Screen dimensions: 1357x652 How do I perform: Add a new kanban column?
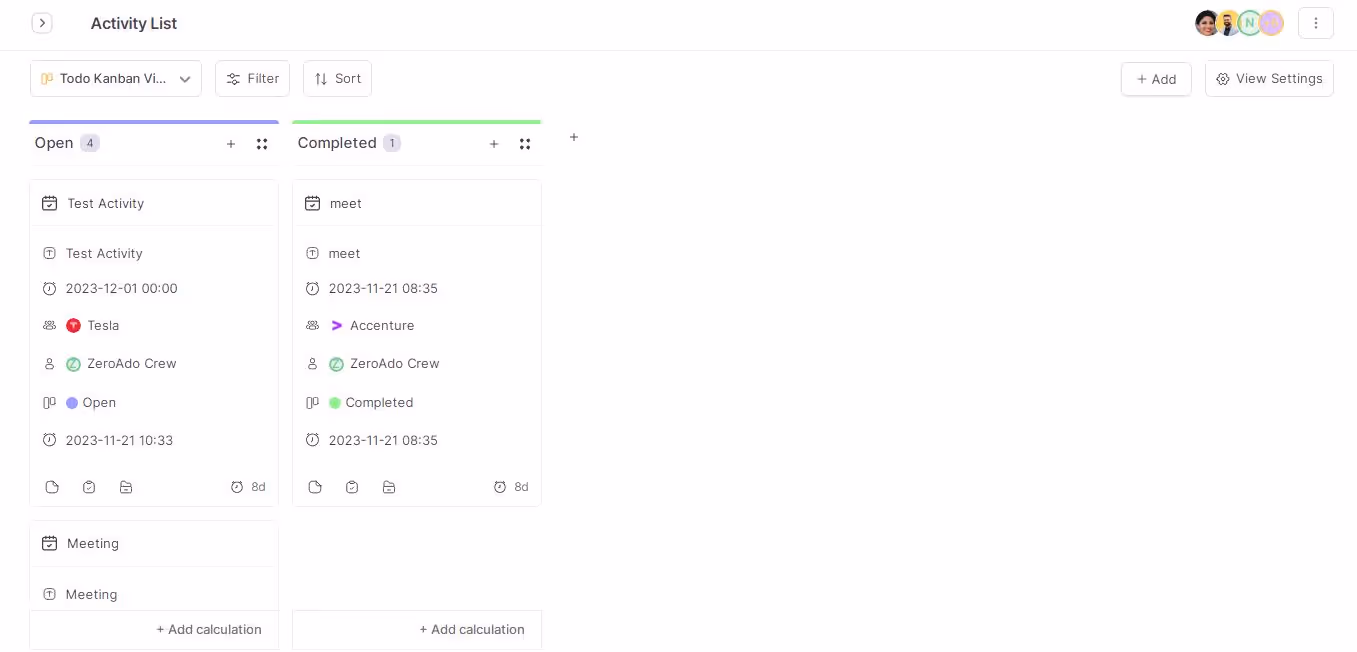click(574, 137)
